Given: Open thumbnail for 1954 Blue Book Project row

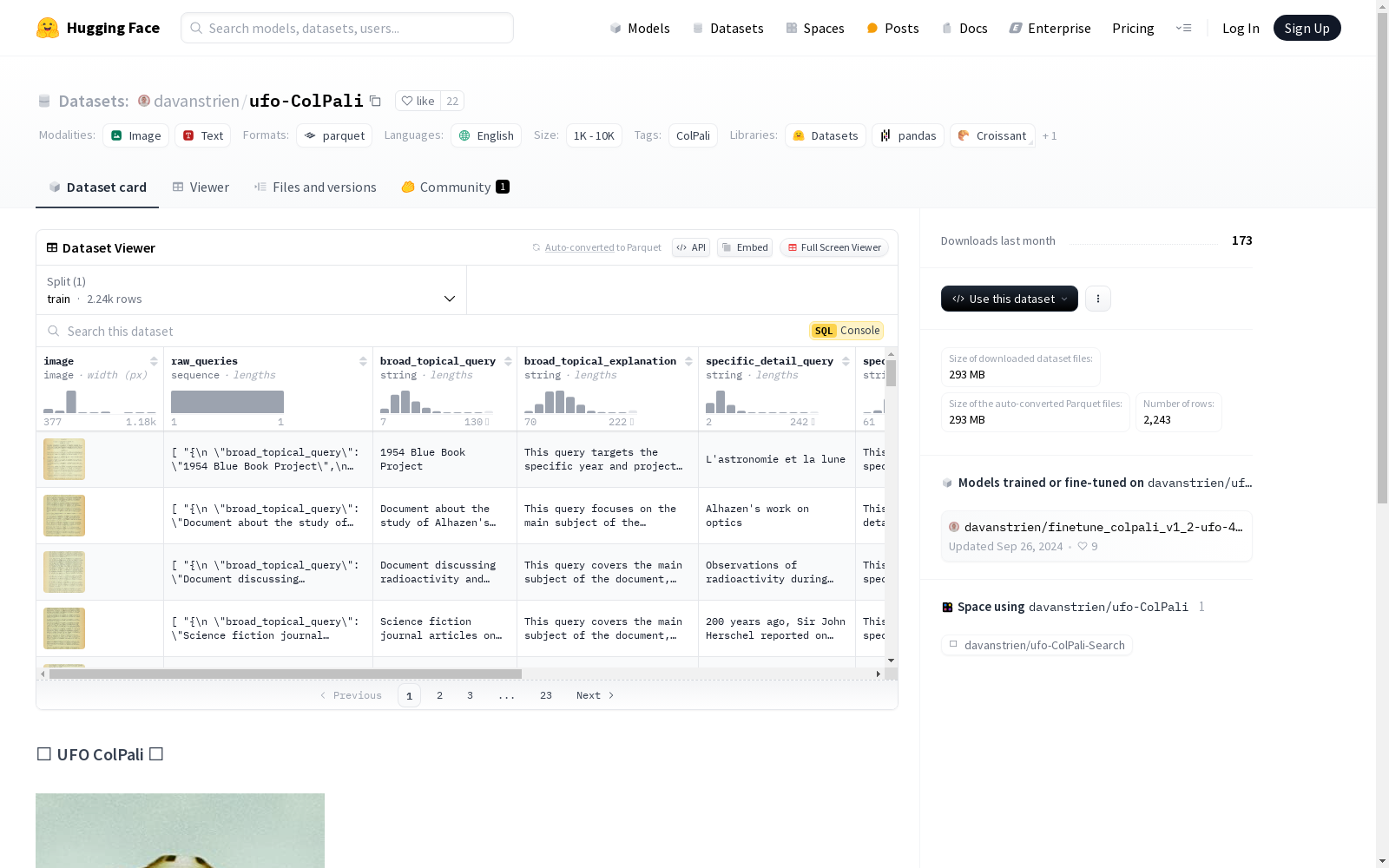Looking at the screenshot, I should [x=64, y=459].
